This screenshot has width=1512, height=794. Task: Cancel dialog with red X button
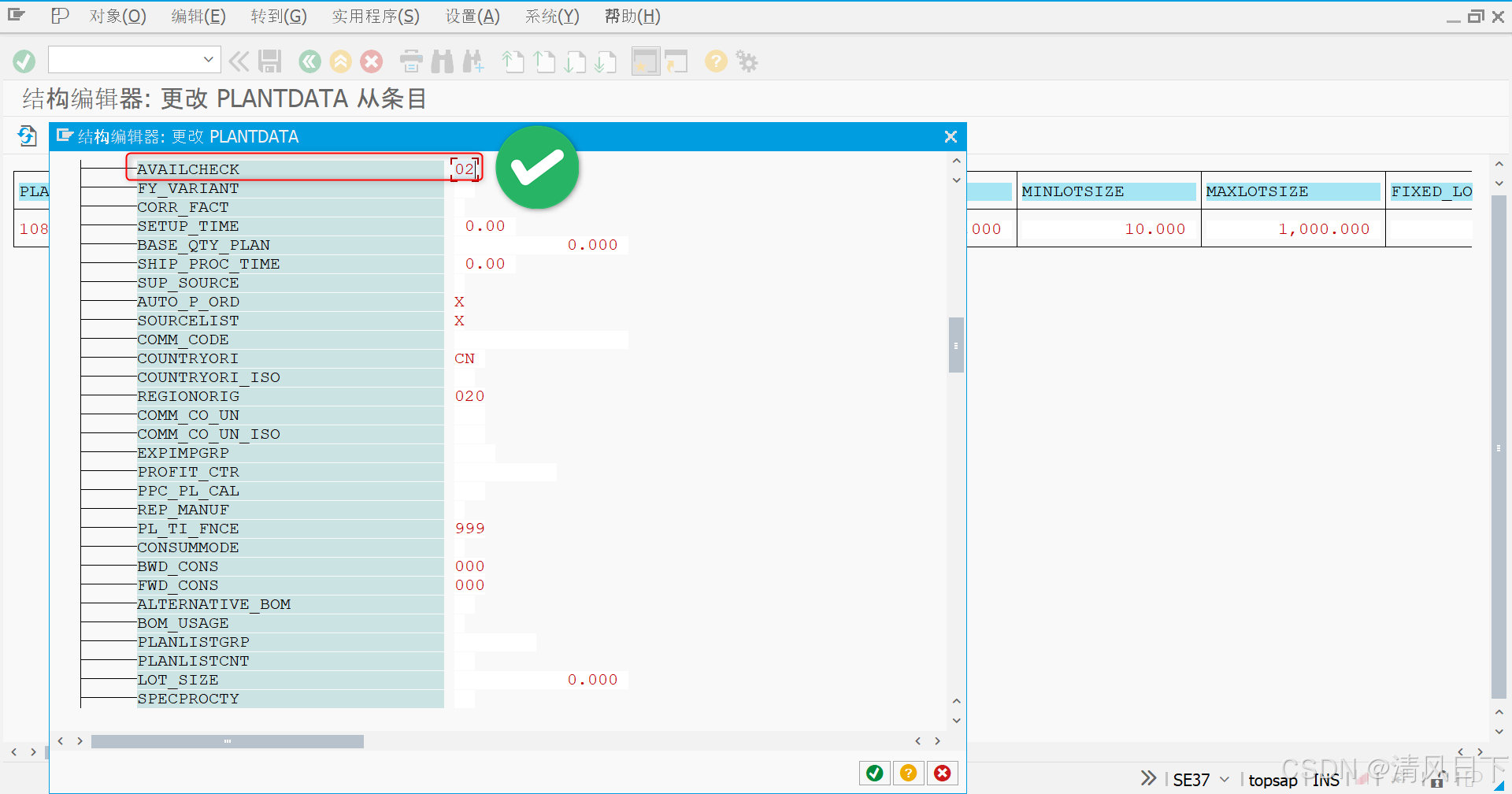coord(943,773)
